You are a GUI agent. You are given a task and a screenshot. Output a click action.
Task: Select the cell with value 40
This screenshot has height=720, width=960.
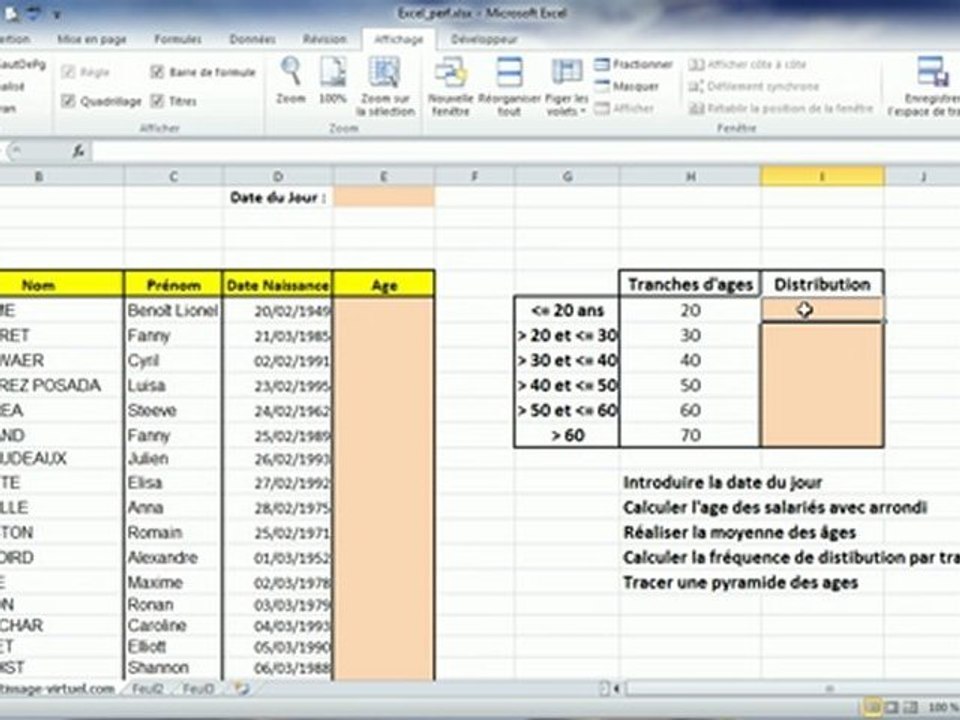[x=690, y=360]
